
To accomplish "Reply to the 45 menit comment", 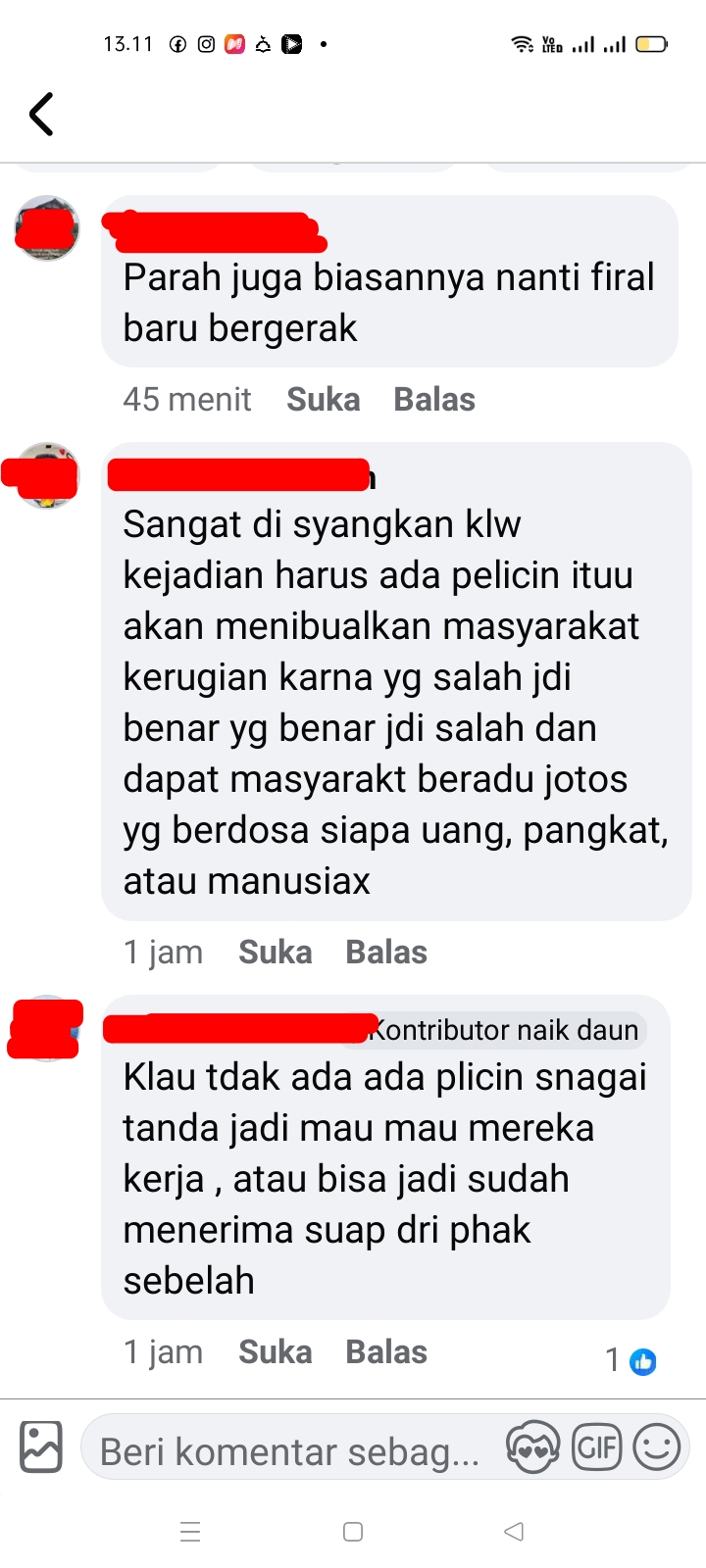I will [434, 400].
